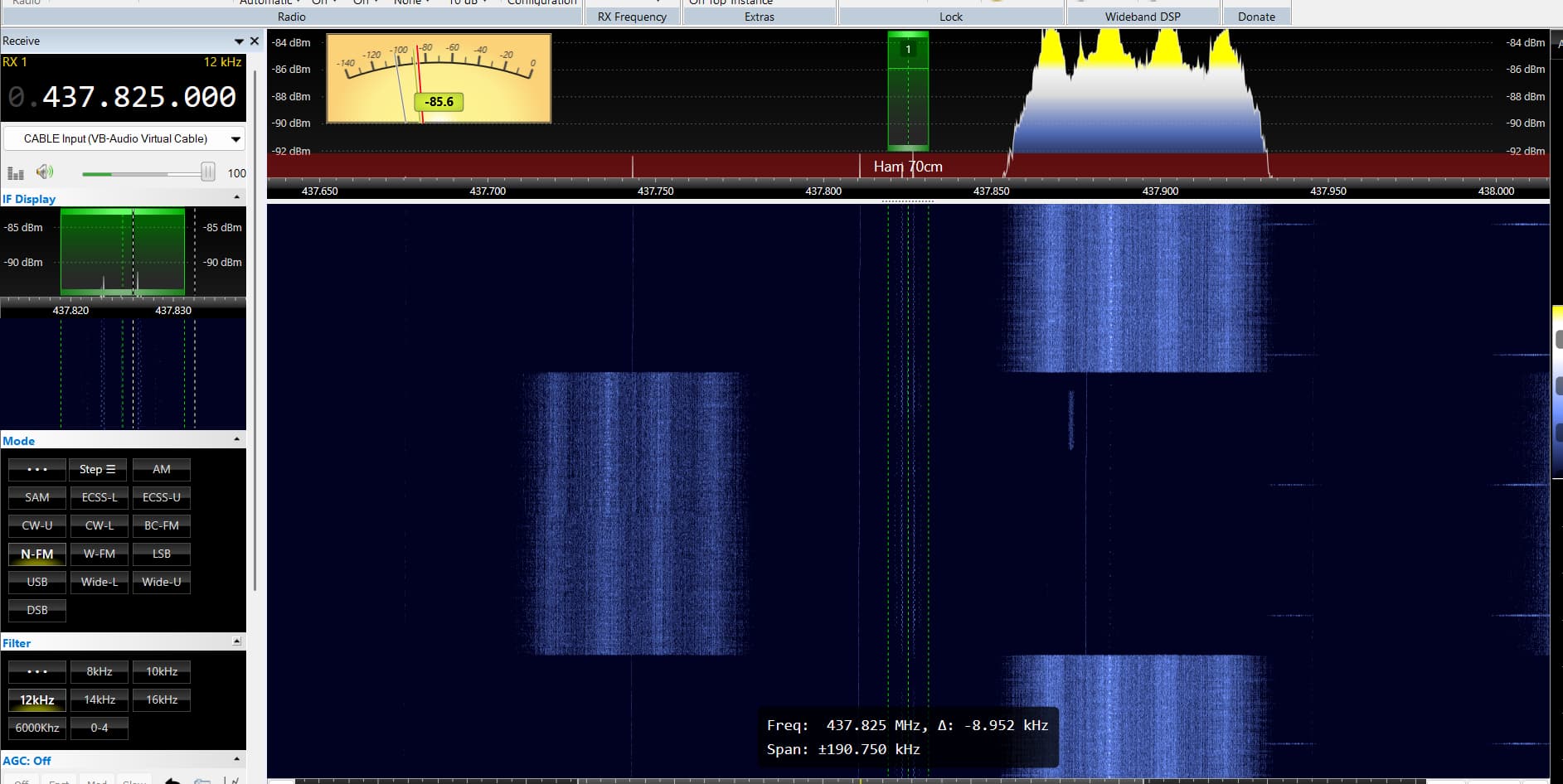Adjust the volume slider handle

point(208,172)
